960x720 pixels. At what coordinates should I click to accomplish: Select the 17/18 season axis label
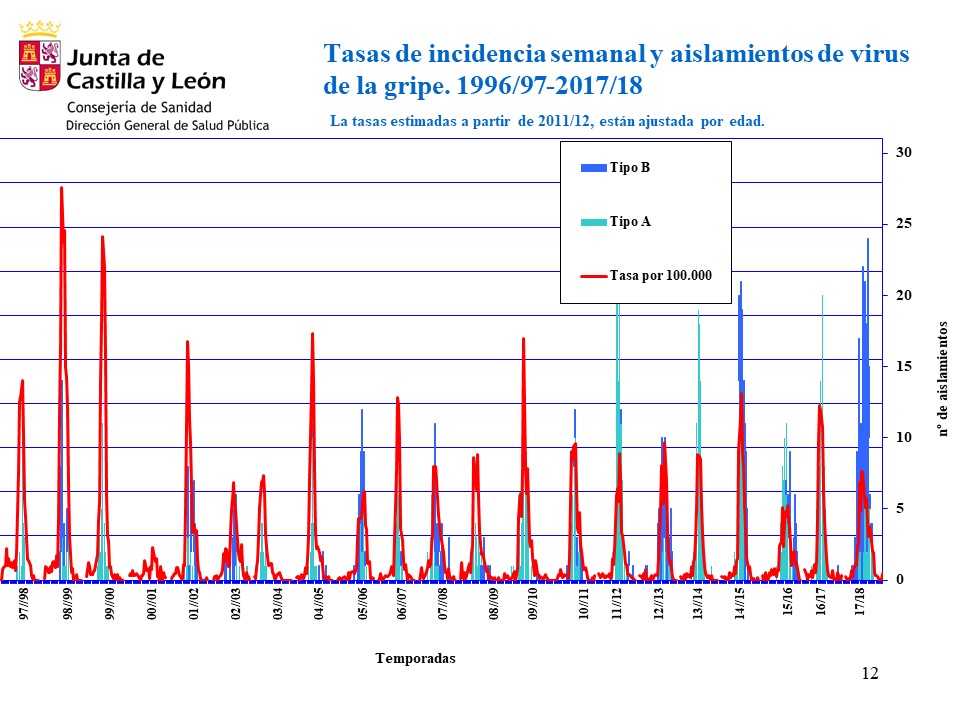pos(861,605)
